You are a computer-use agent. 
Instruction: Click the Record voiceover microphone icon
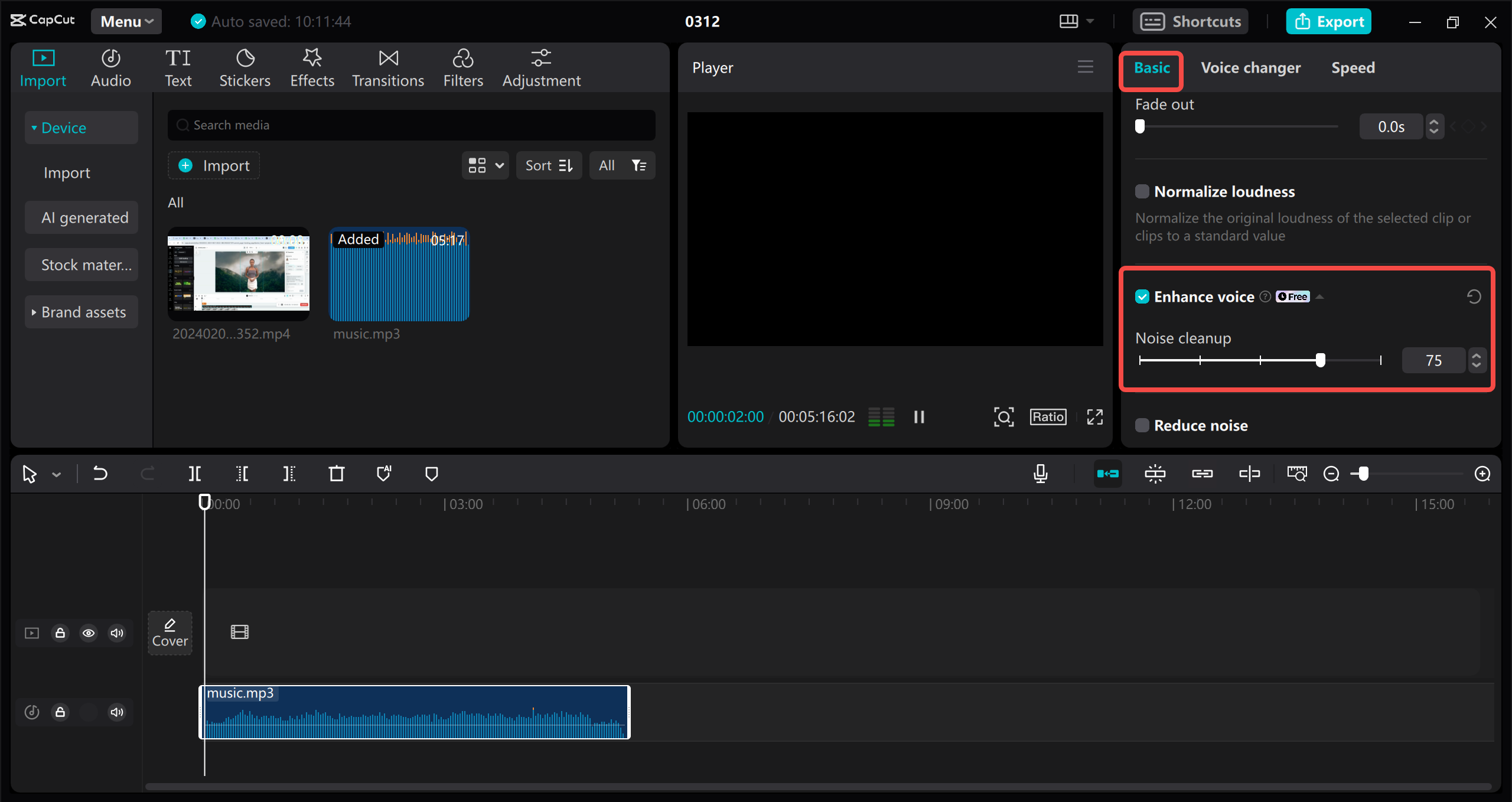[x=1041, y=473]
